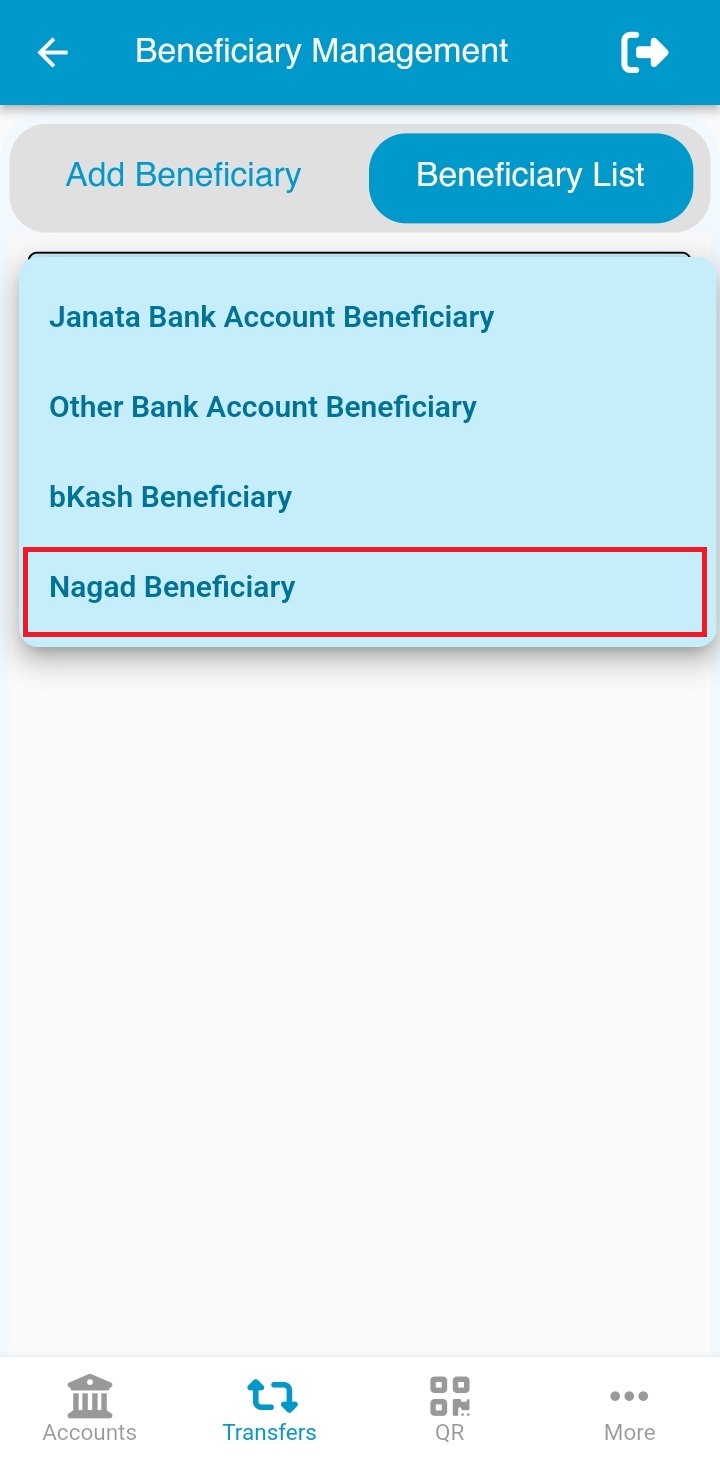Pick bKash Beneficiary from the list
The height and width of the screenshot is (1462, 720).
pos(171,497)
